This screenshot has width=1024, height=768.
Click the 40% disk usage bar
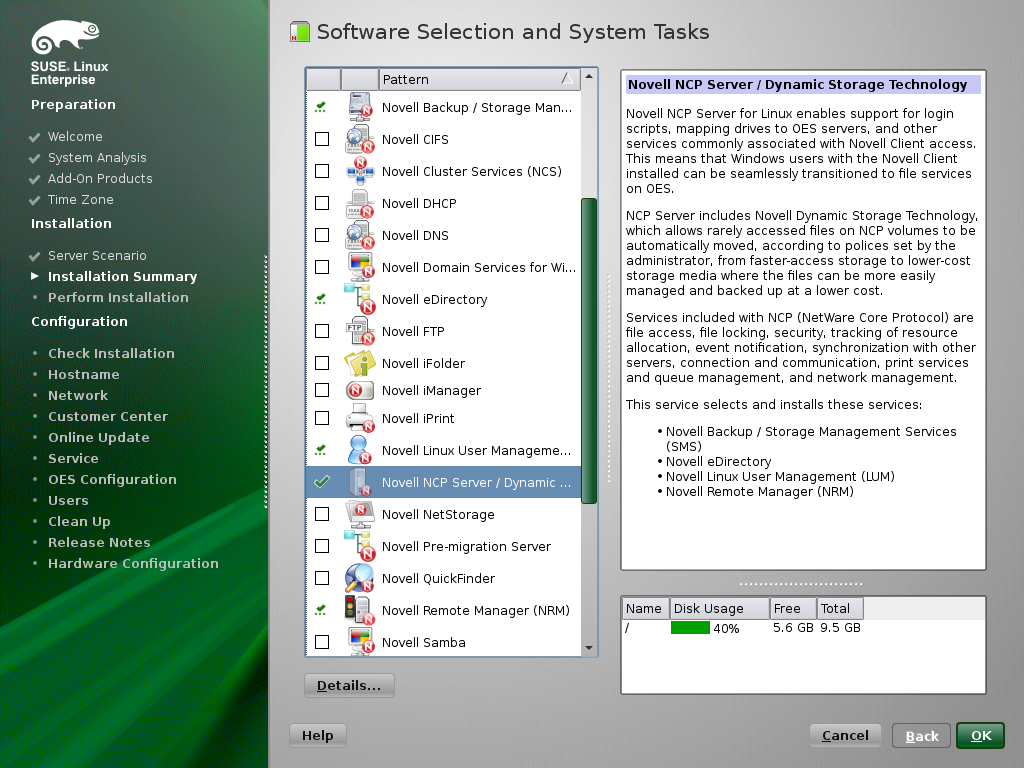tap(690, 628)
